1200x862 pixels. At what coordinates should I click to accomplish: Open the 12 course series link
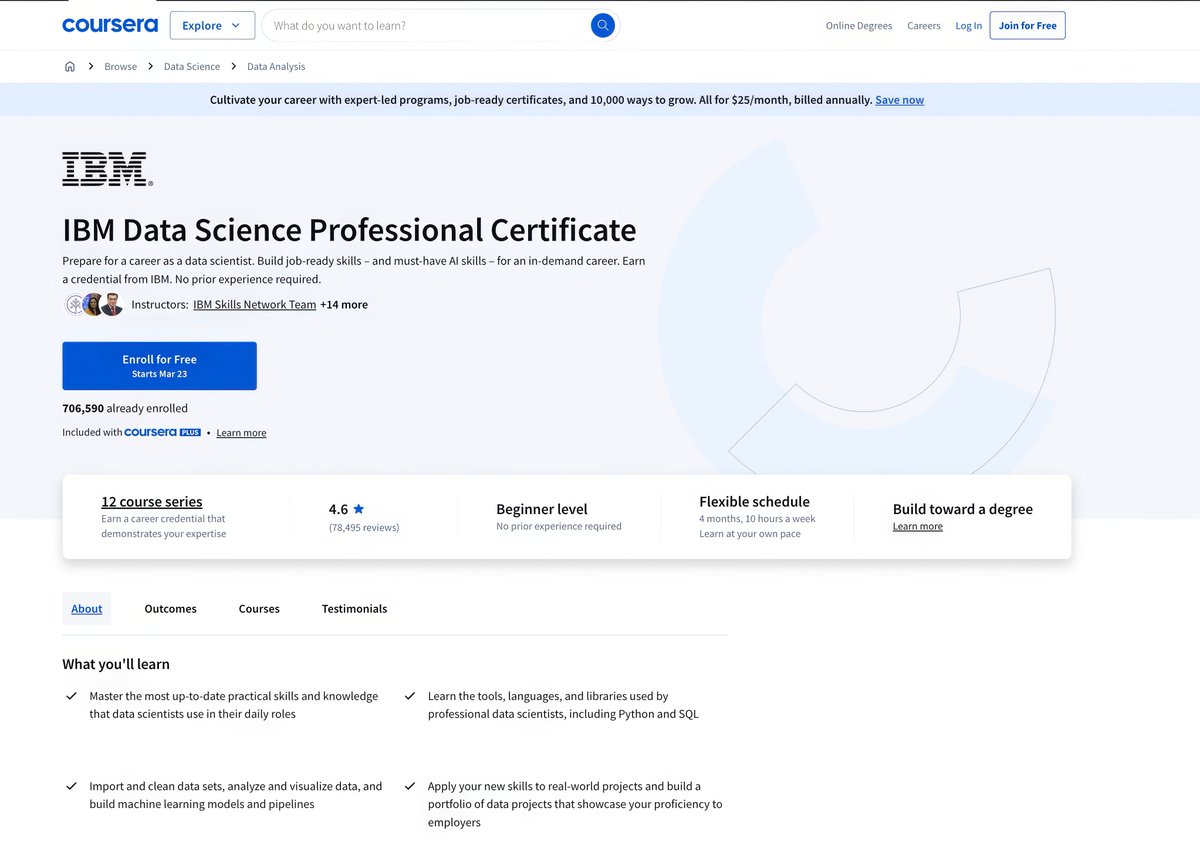click(152, 502)
